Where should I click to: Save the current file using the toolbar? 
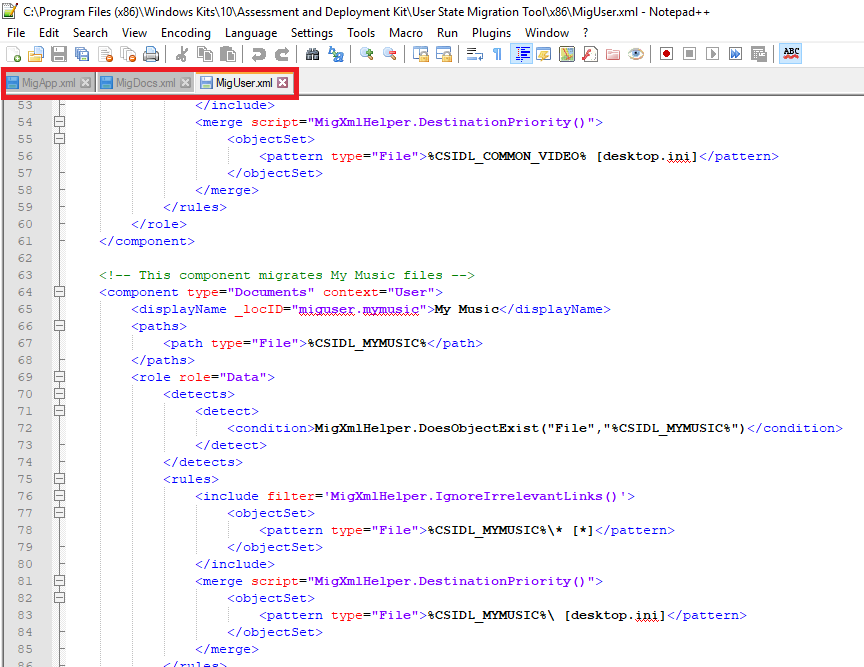59,54
